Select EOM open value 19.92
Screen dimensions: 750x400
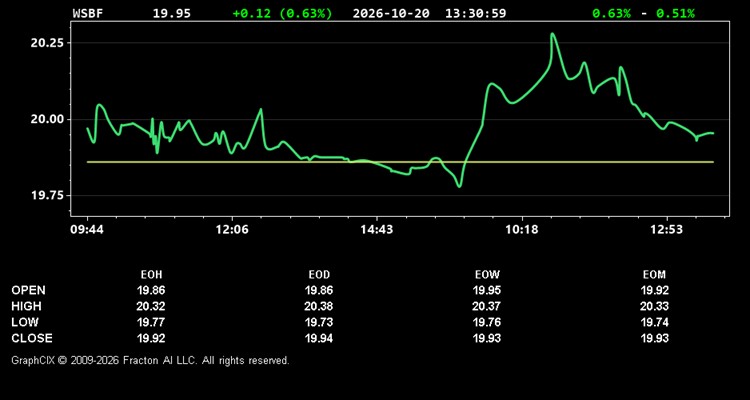coord(654,290)
